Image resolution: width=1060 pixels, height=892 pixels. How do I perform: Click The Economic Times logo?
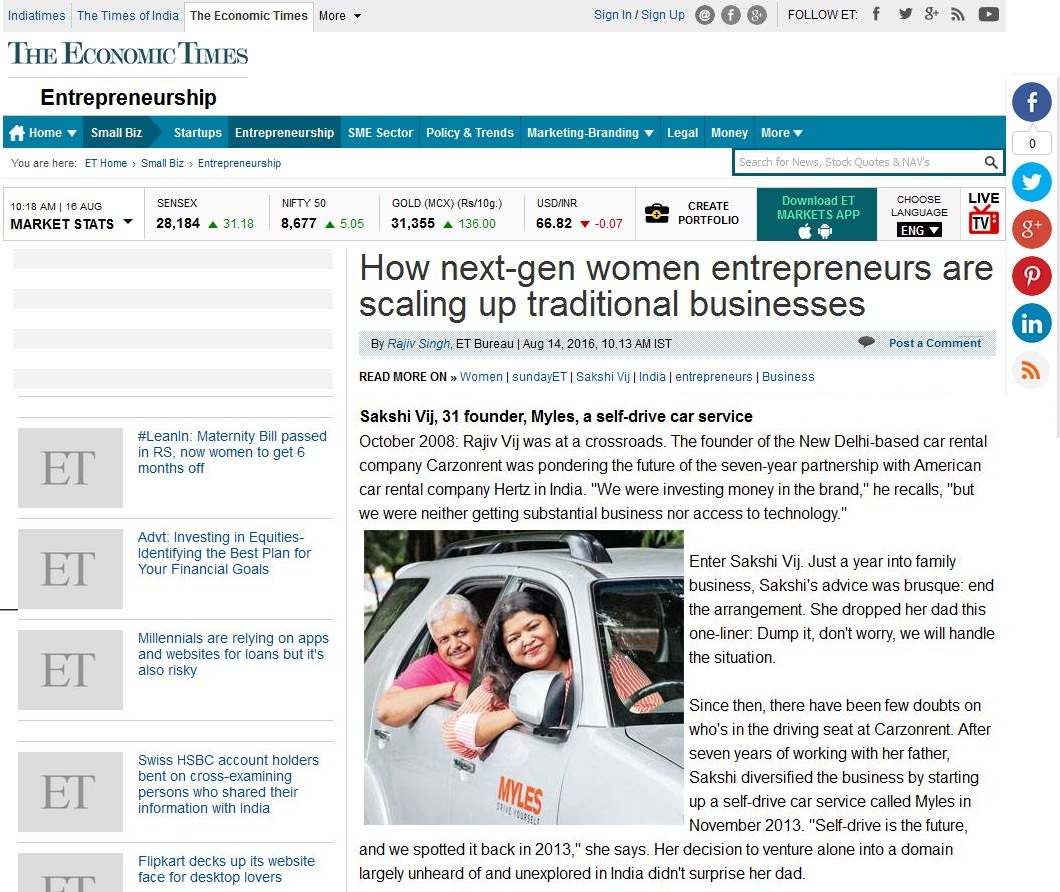coord(128,54)
